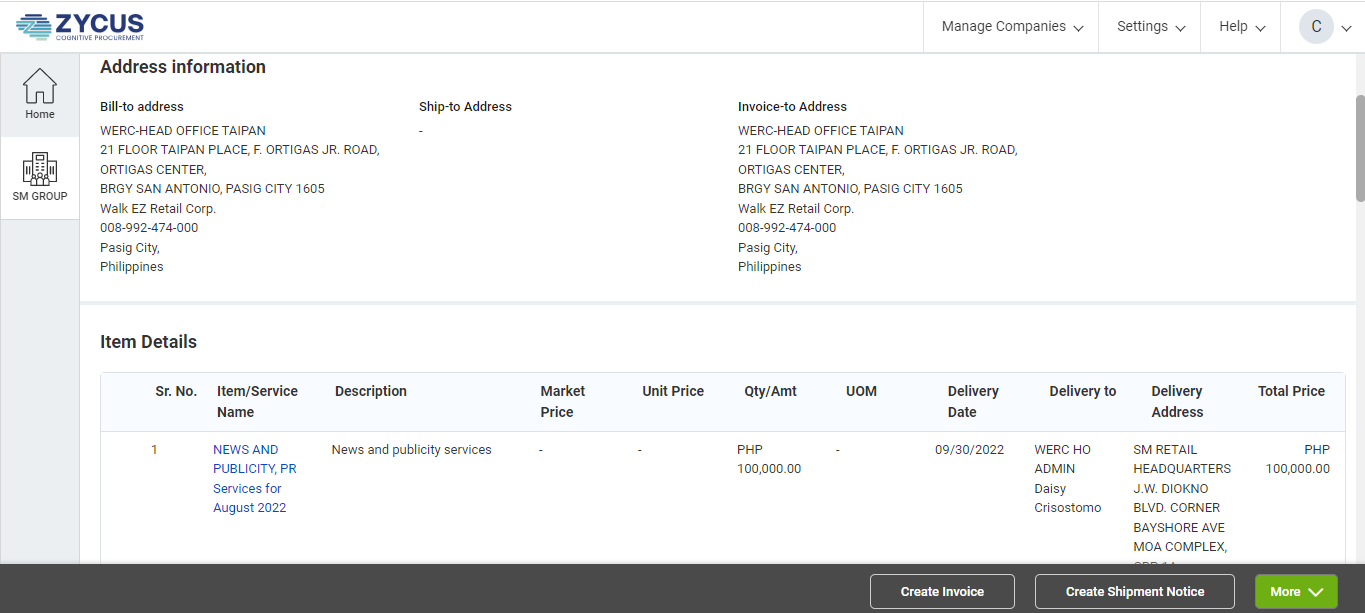Click the page vertical scrollbar
This screenshot has width=1365, height=613.
(x=1359, y=148)
